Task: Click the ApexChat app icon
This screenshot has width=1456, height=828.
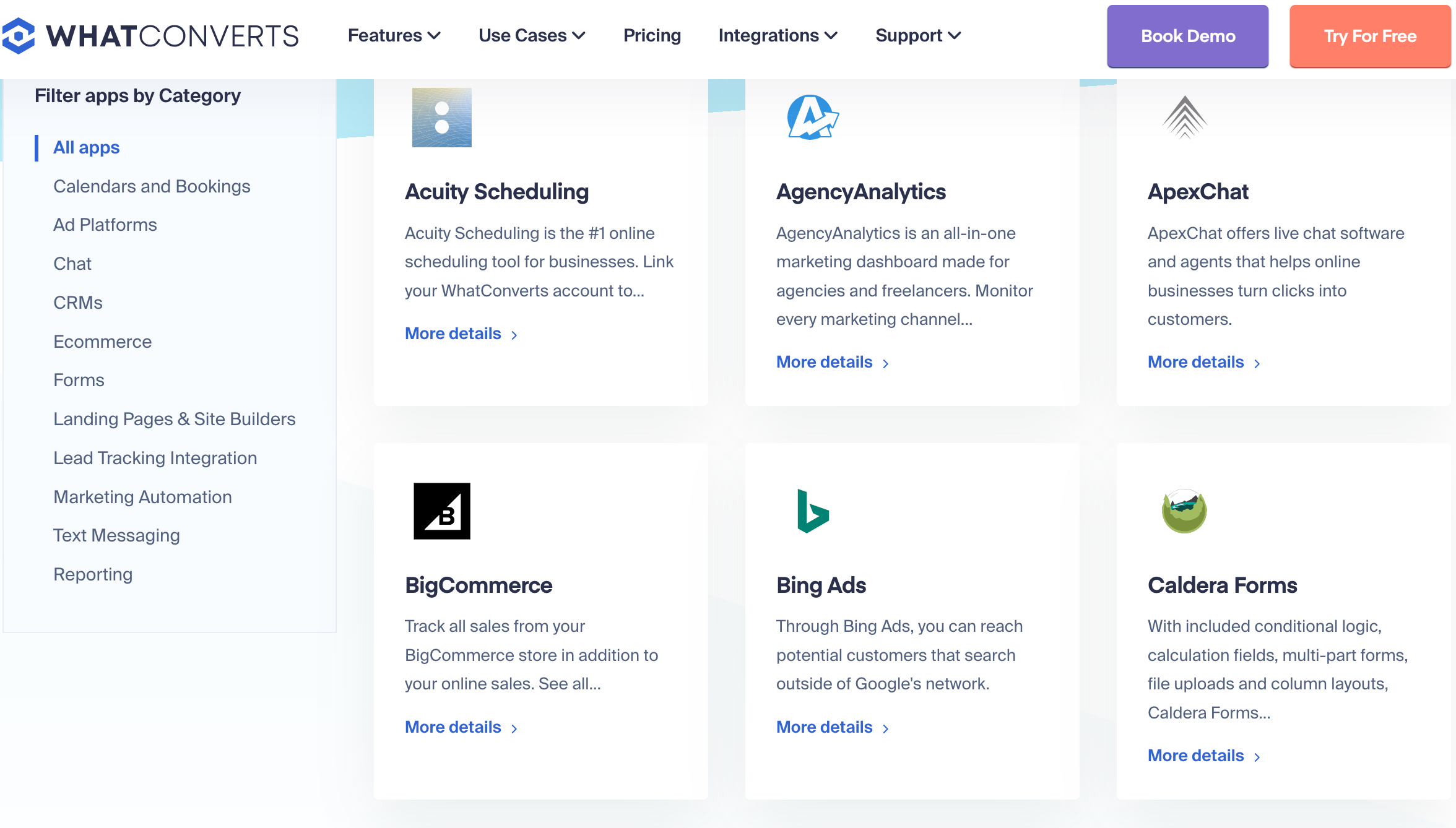Action: pos(1184,117)
